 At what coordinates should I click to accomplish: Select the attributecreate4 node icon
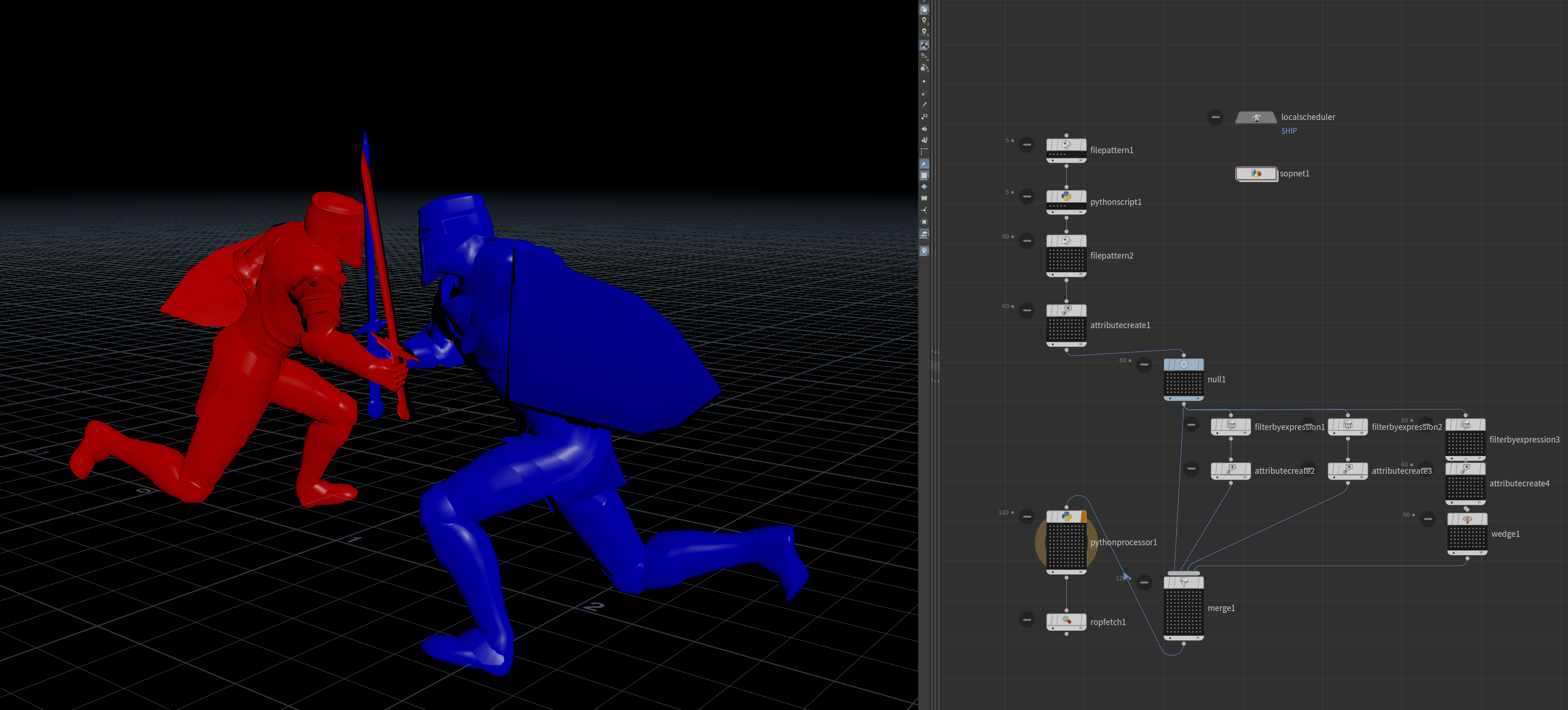pyautogui.click(x=1465, y=469)
